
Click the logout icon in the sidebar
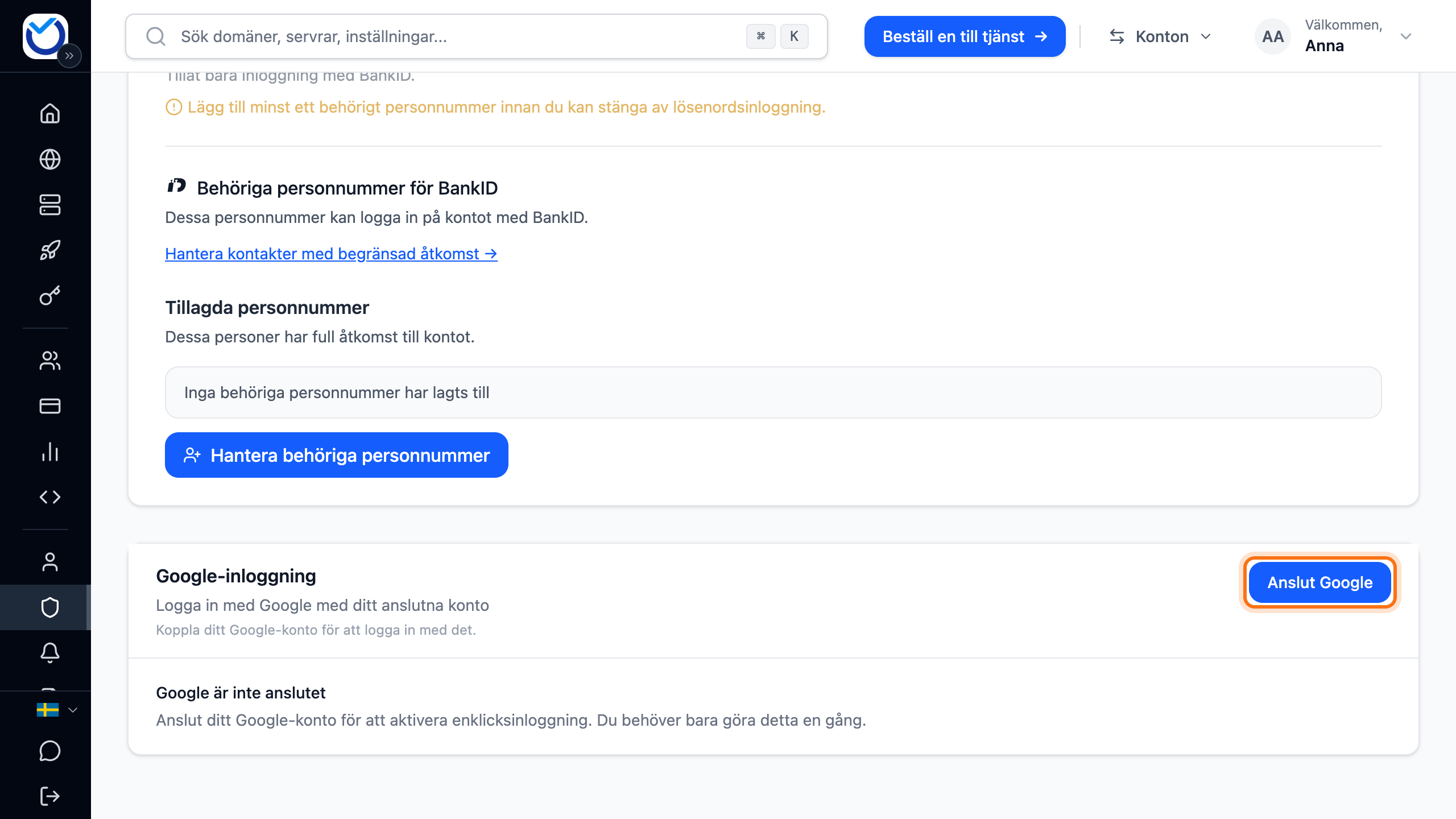(50, 796)
